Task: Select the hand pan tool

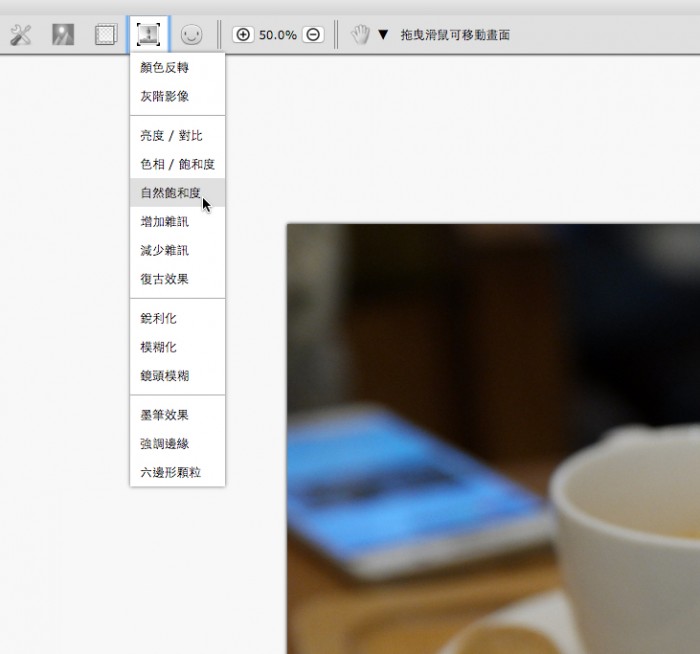Action: point(360,35)
